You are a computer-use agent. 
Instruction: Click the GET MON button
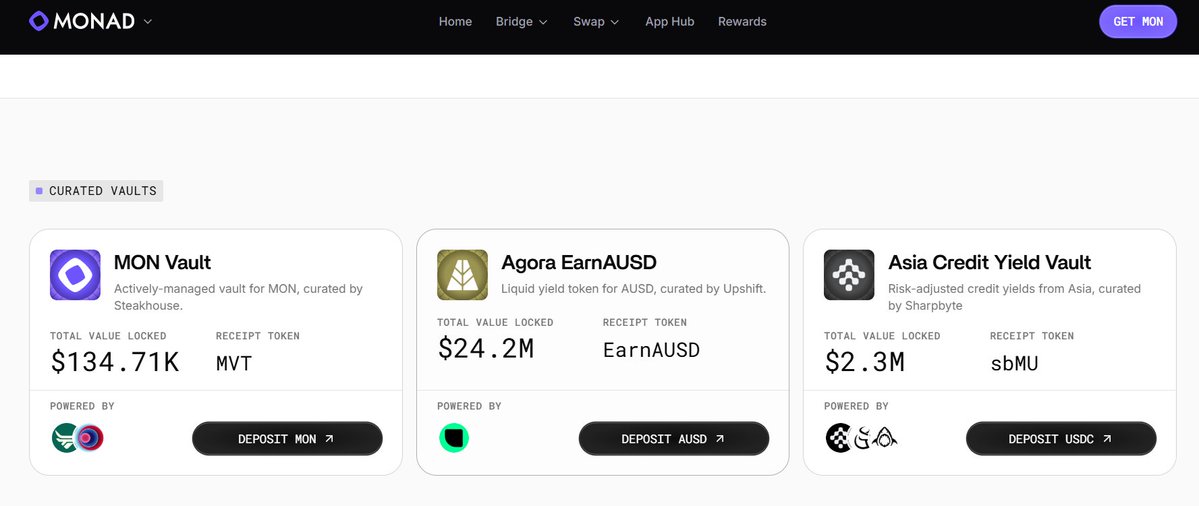click(x=1138, y=21)
